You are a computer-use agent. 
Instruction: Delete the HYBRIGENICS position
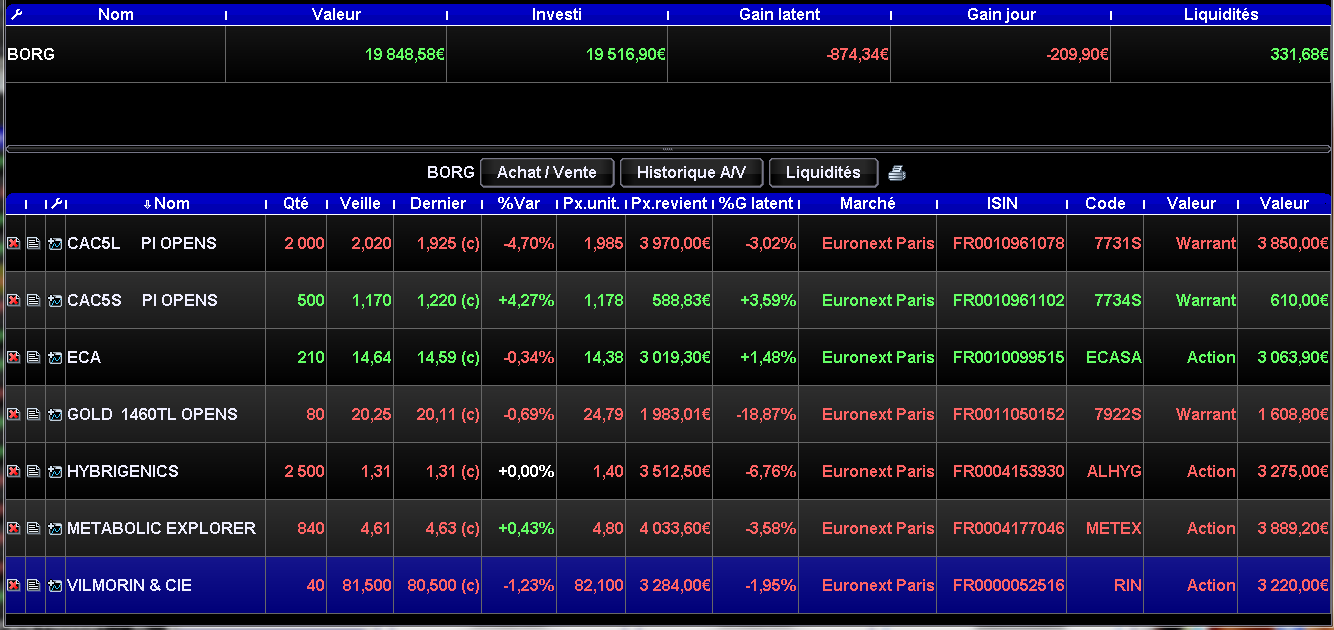(14, 471)
